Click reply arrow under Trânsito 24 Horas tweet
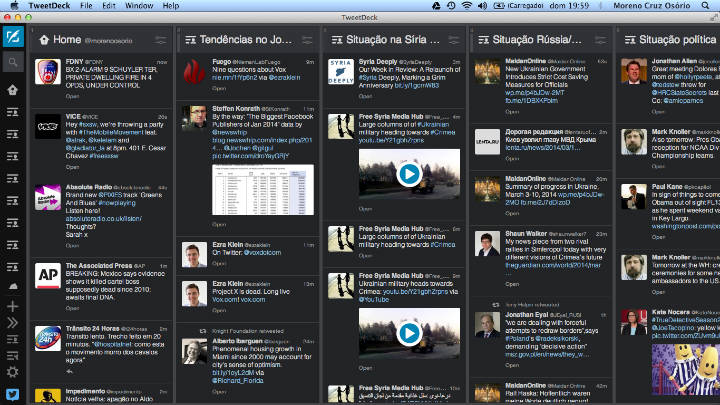This screenshot has height=405, width=720. click(x=69, y=371)
